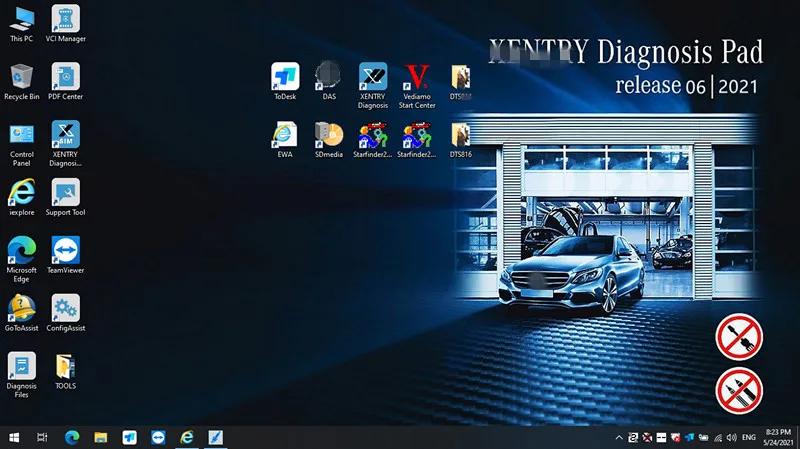Screen dimensions: 800x449
Task: Select the ConfigAssist gear icon
Action: coord(65,313)
